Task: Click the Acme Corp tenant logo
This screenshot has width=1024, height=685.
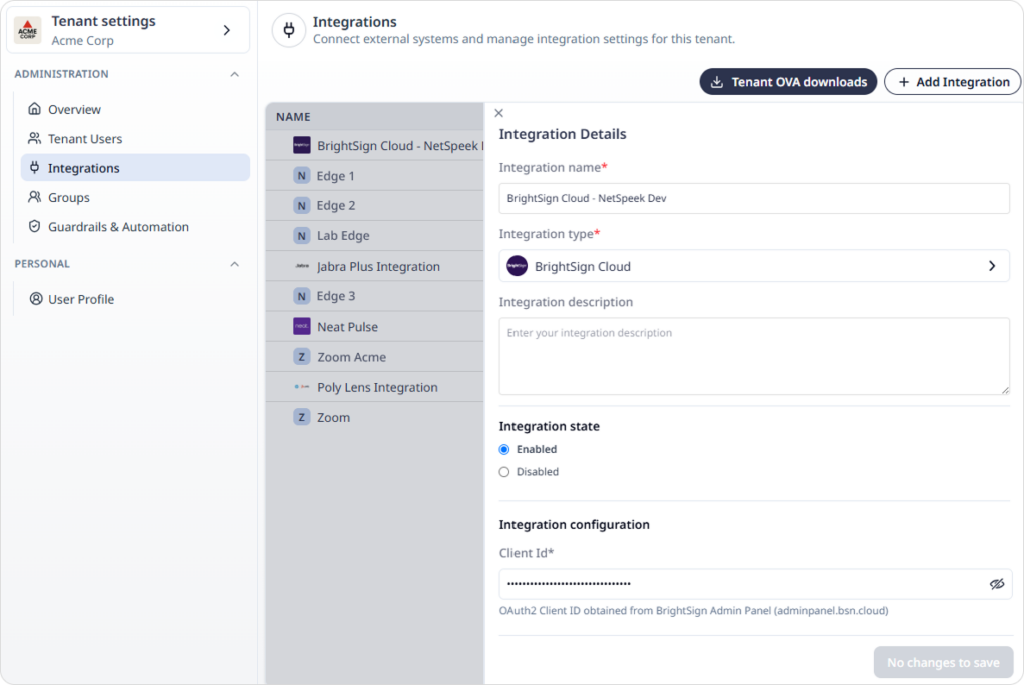Action: 27,30
